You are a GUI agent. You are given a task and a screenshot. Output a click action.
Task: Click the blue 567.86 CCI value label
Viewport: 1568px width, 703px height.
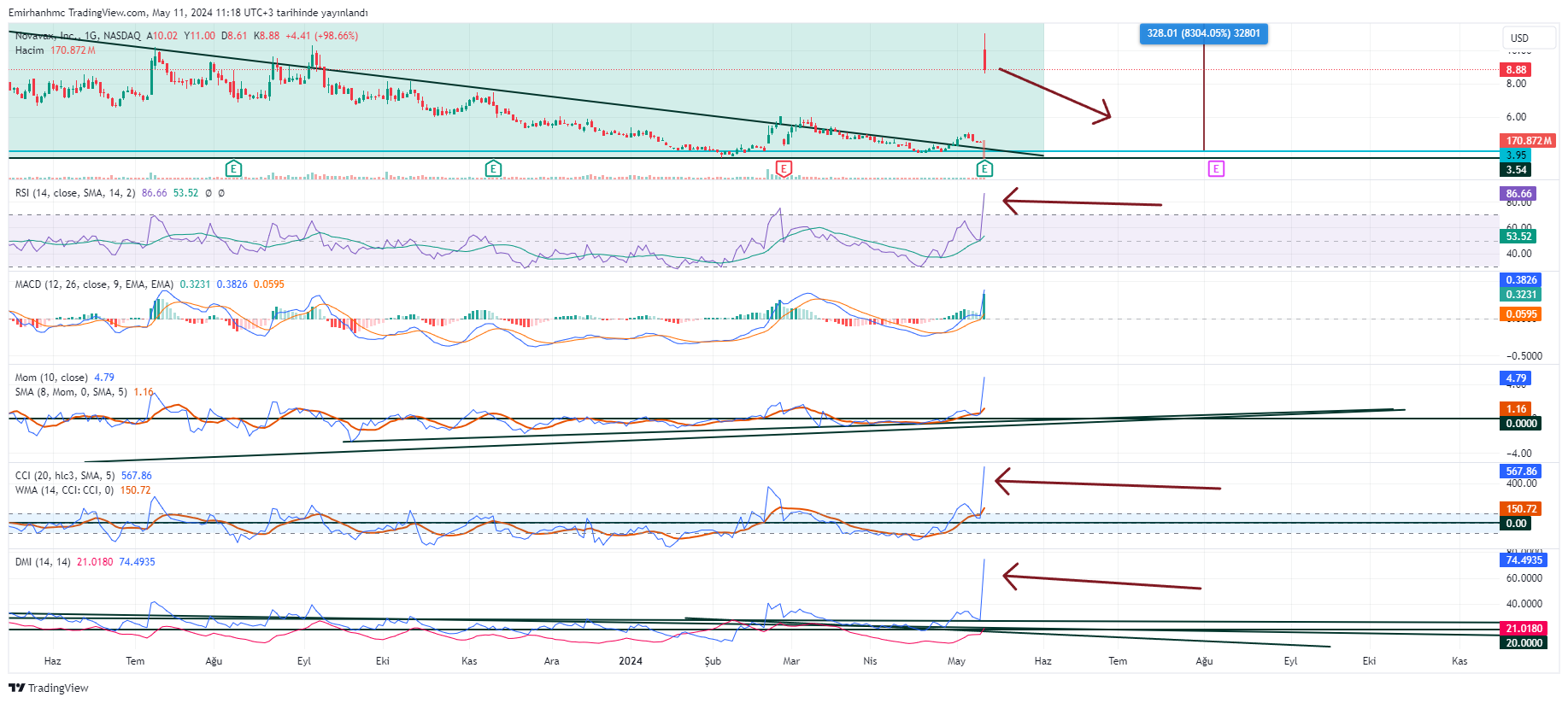click(x=1521, y=472)
